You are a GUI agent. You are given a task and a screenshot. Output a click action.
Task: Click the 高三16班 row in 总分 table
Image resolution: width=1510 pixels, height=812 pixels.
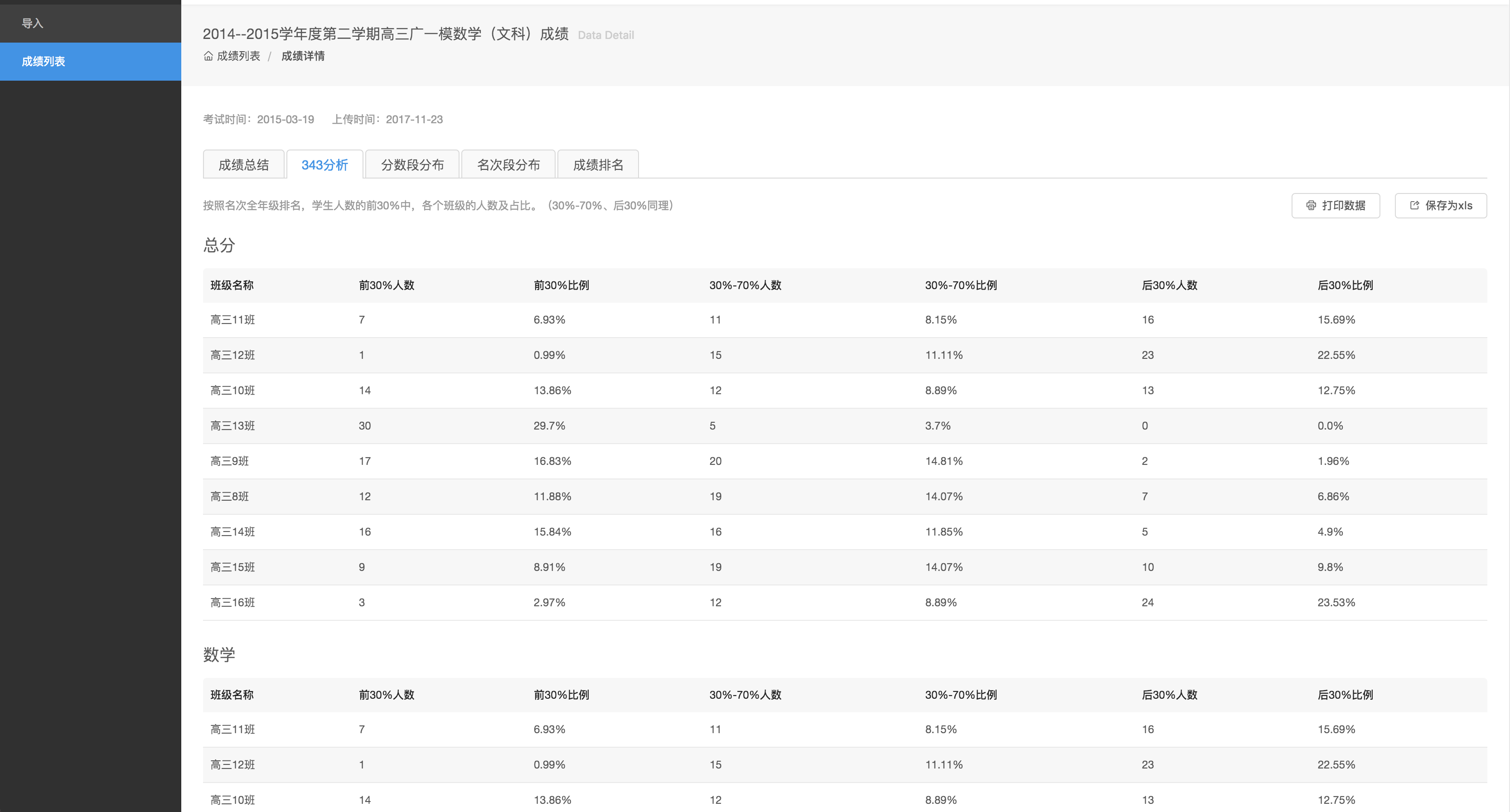coord(233,603)
